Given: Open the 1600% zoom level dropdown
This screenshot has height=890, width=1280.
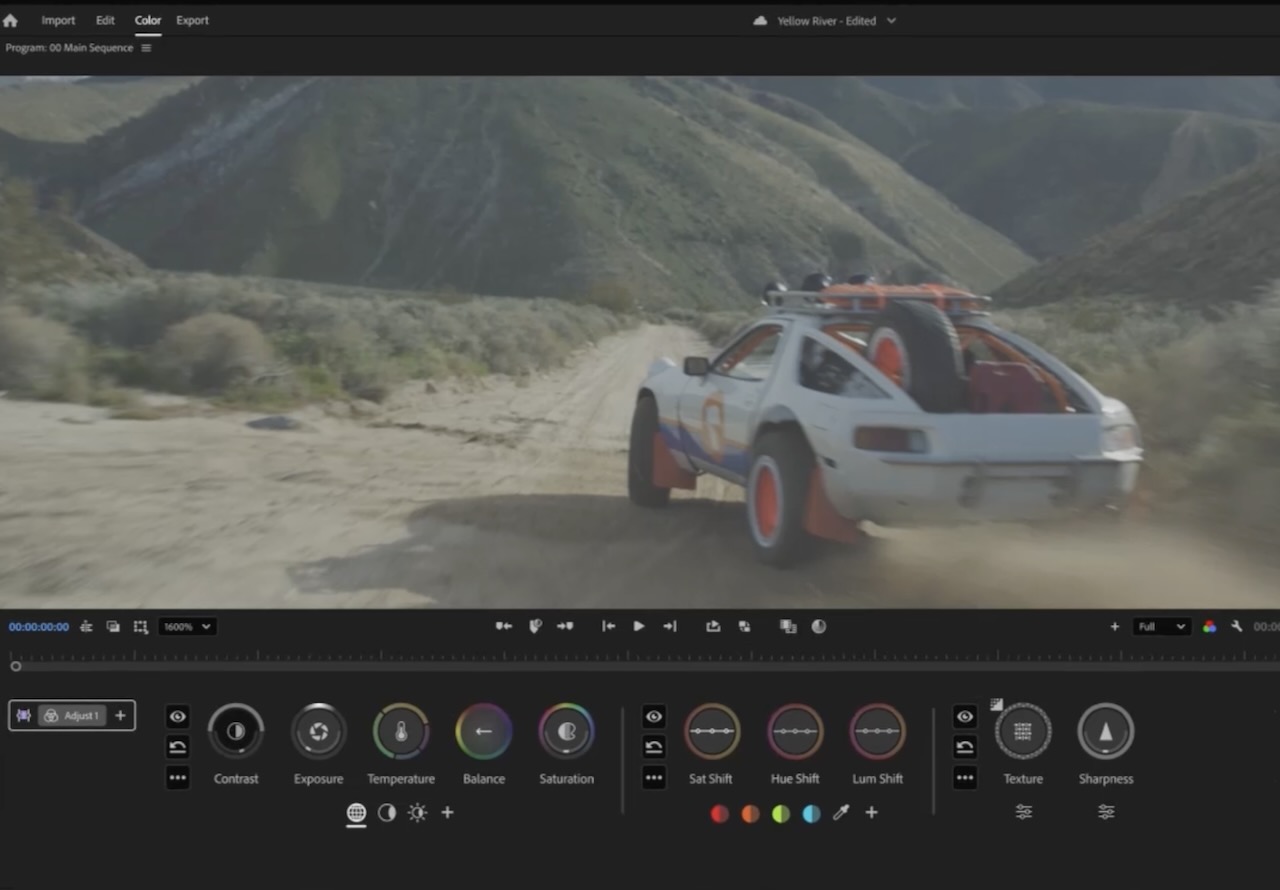Looking at the screenshot, I should coord(186,626).
